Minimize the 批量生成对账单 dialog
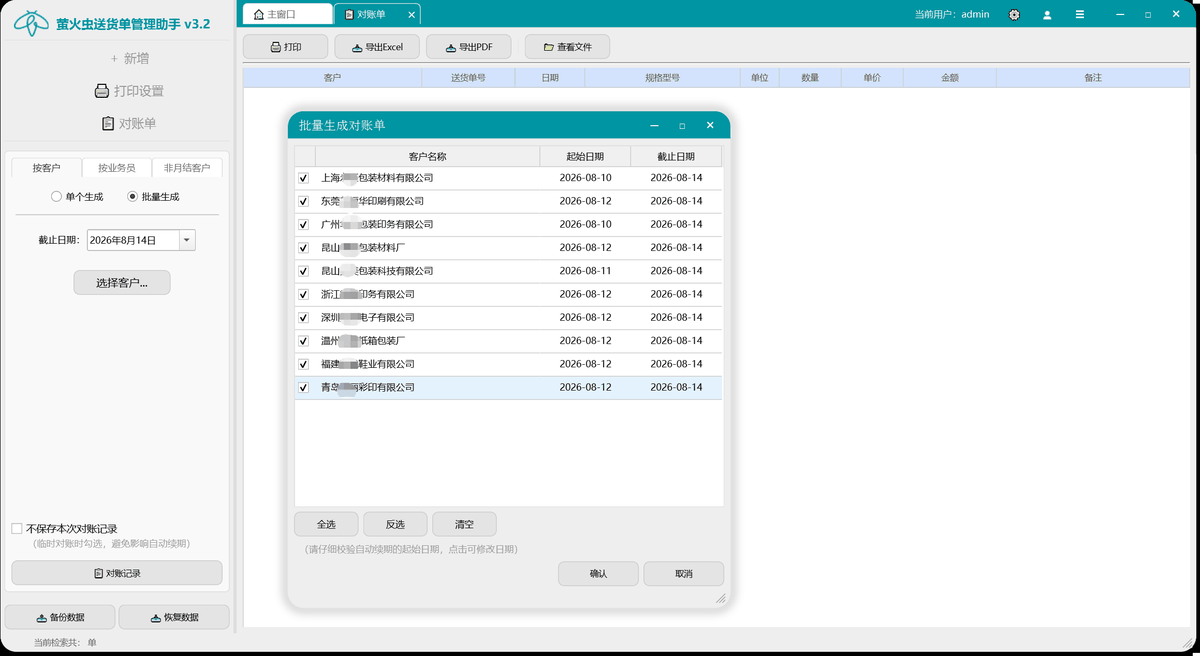 coord(654,125)
